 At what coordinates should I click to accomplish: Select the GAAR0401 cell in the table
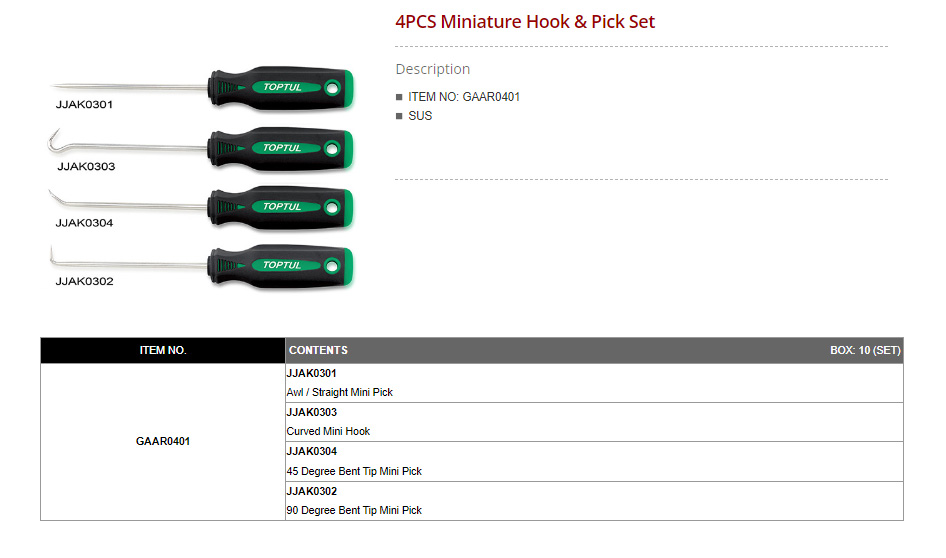tap(163, 441)
